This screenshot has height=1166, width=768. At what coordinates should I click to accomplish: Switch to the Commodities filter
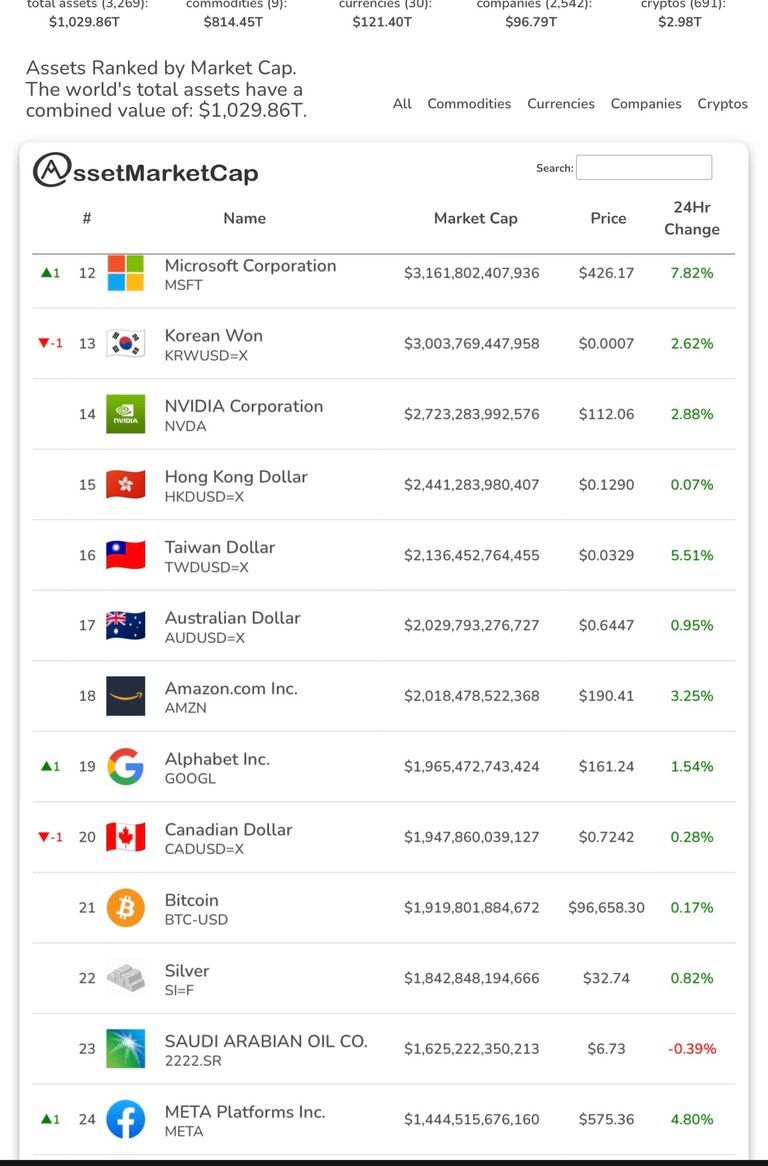pyautogui.click(x=469, y=103)
